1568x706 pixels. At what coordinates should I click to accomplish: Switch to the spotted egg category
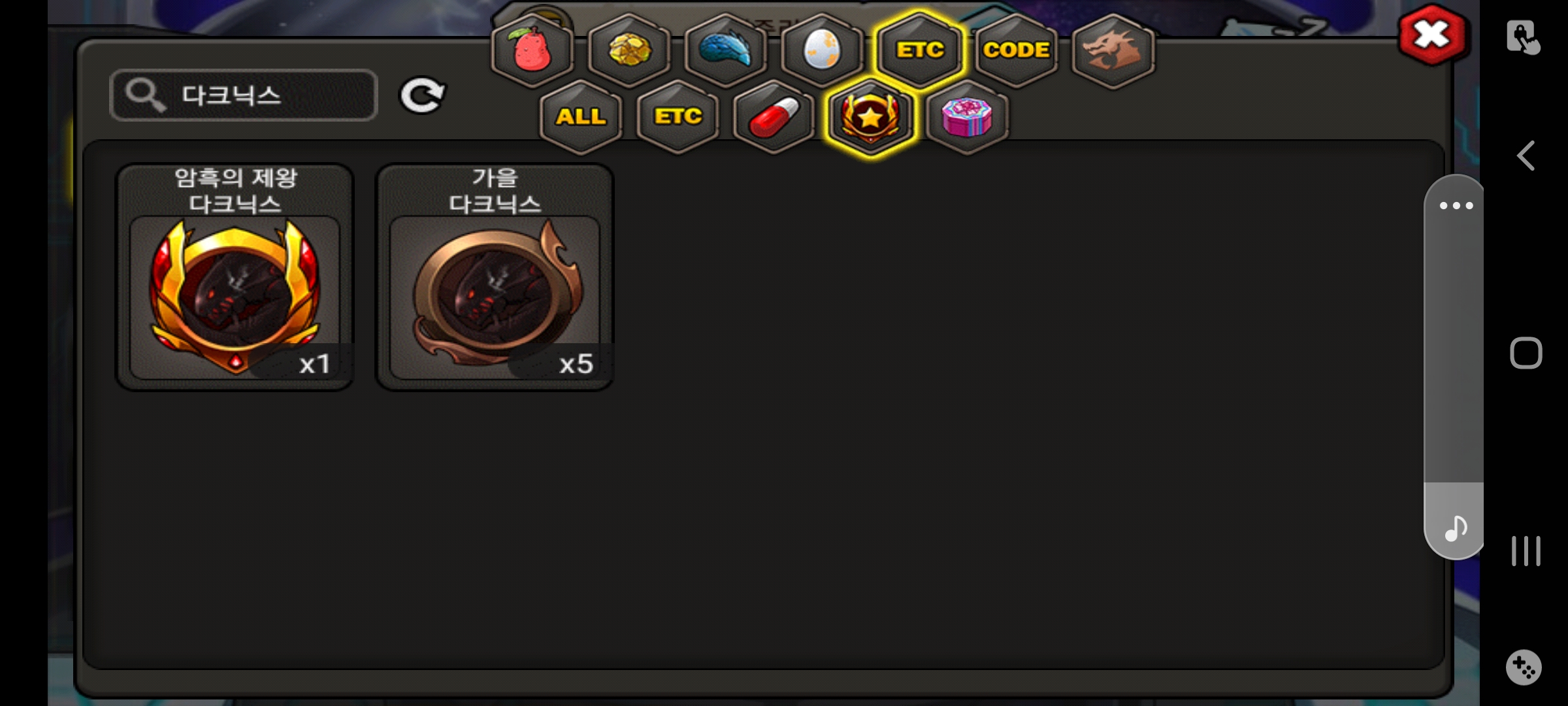click(x=822, y=50)
